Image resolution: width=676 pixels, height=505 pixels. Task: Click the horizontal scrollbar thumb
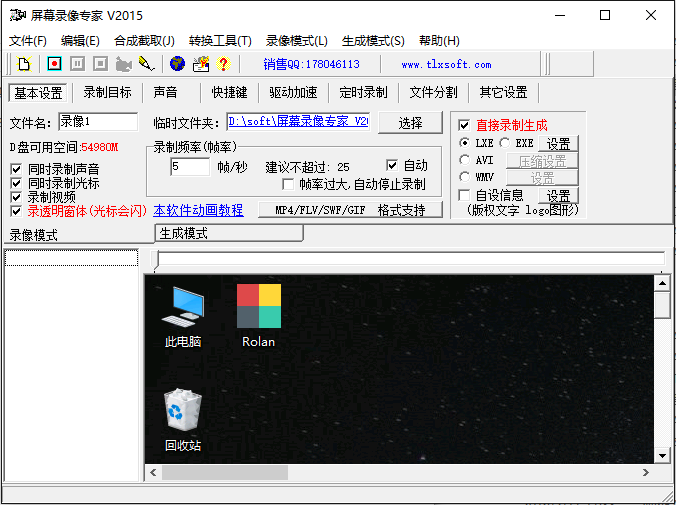pyautogui.click(x=225, y=473)
